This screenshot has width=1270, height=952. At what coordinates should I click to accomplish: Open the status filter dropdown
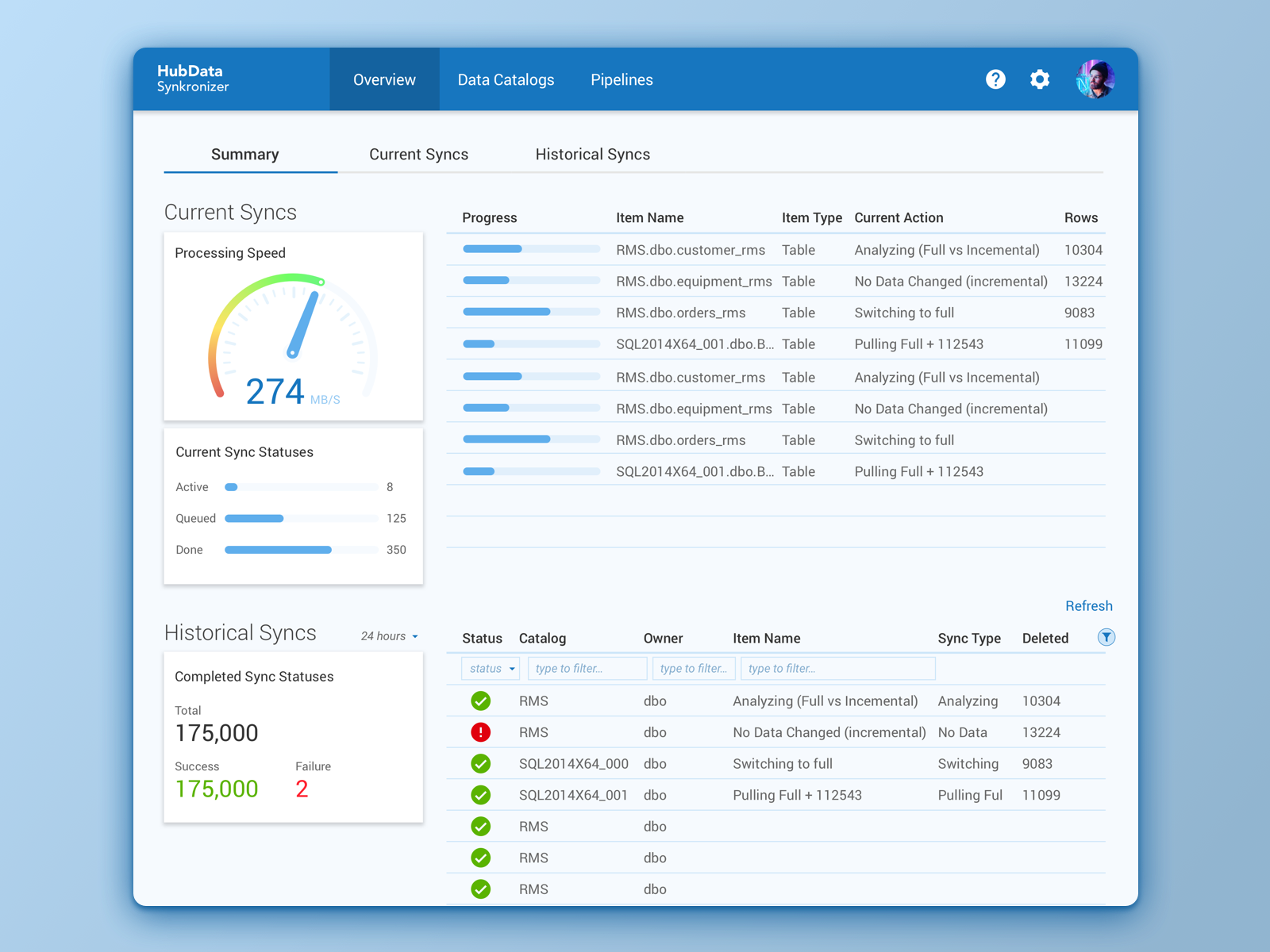491,669
